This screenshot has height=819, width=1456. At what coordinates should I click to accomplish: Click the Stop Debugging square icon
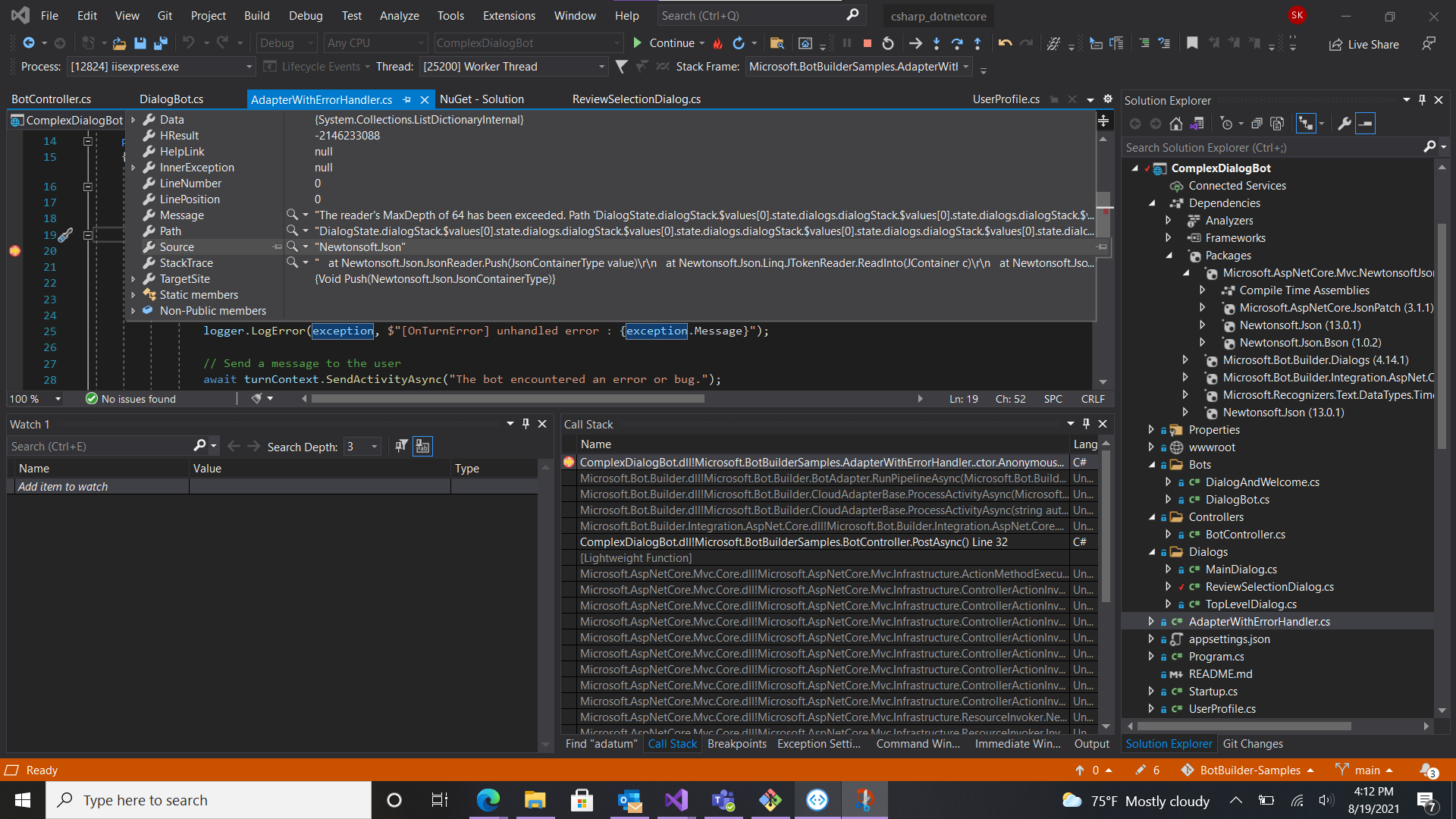867,43
